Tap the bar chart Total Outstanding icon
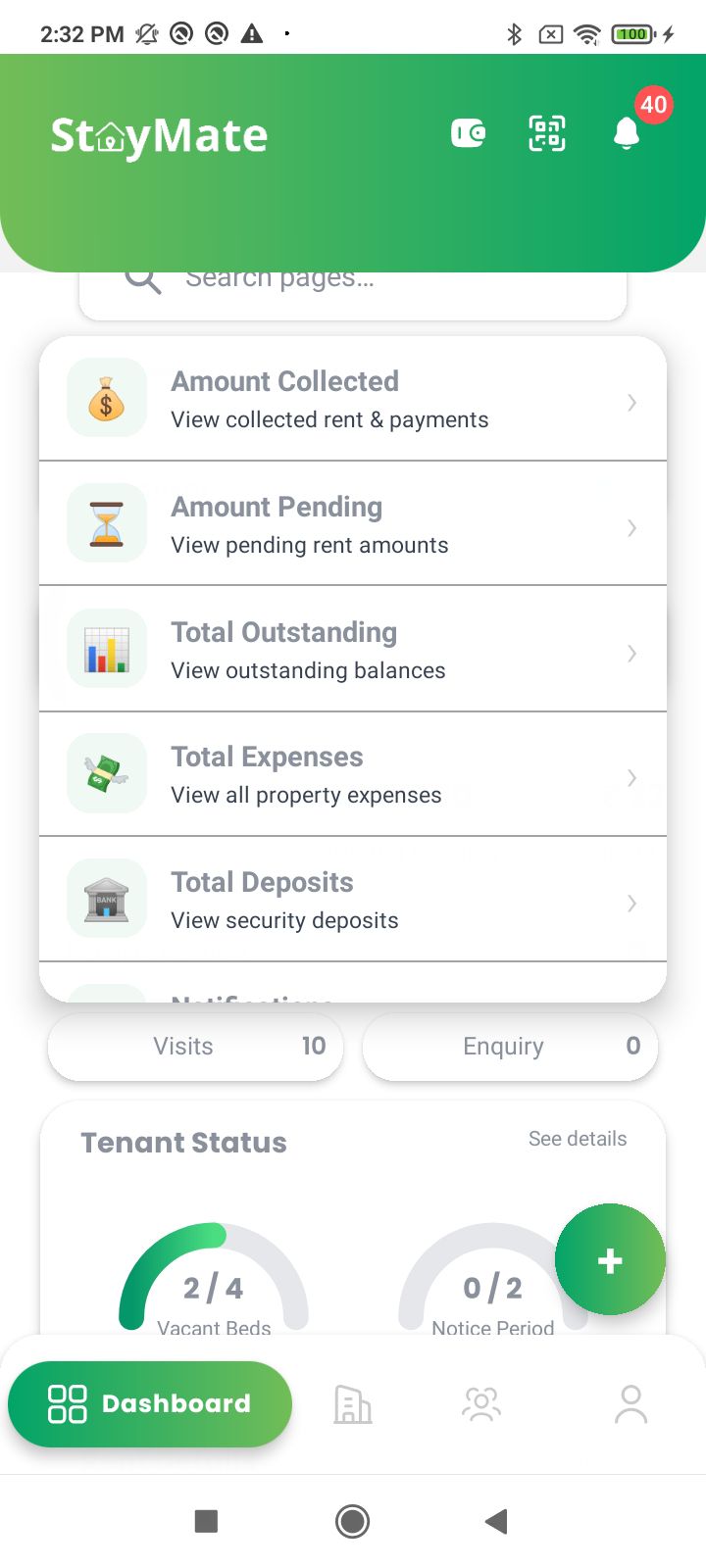Screen dimensions: 706x1568 (x=107, y=649)
